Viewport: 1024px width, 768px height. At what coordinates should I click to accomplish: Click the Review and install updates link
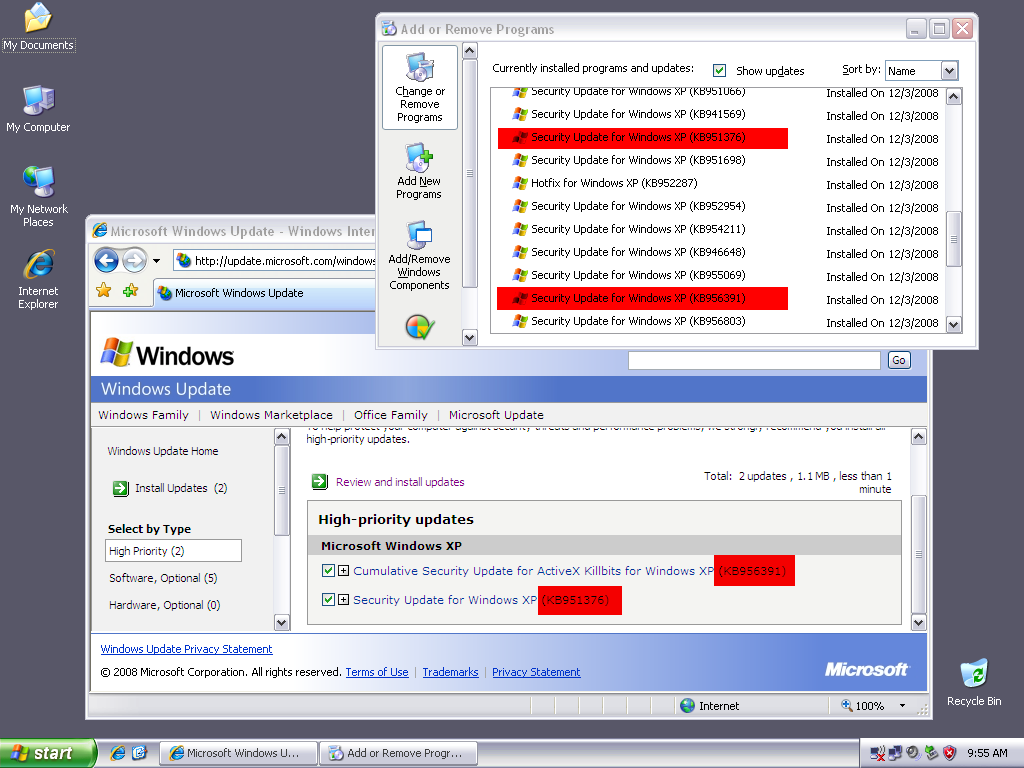tap(400, 482)
